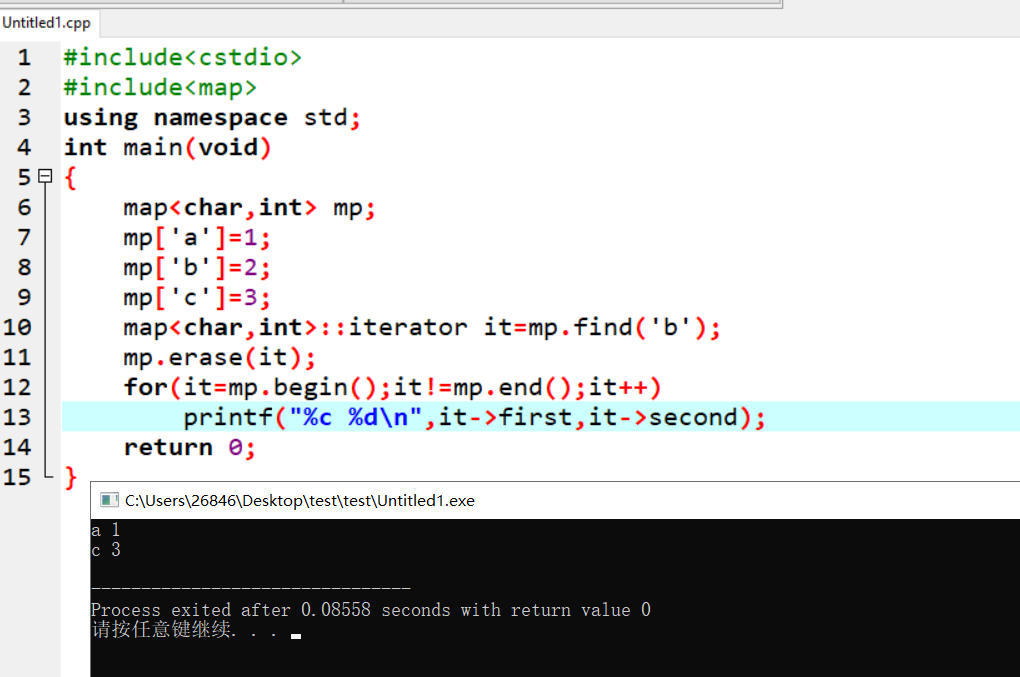Click the iterator it=mp.find('b') line
Image resolution: width=1020 pixels, height=677 pixels.
[x=422, y=327]
